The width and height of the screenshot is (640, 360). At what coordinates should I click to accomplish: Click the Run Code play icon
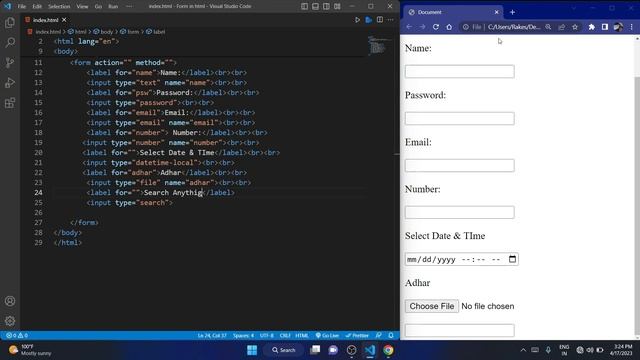point(357,20)
